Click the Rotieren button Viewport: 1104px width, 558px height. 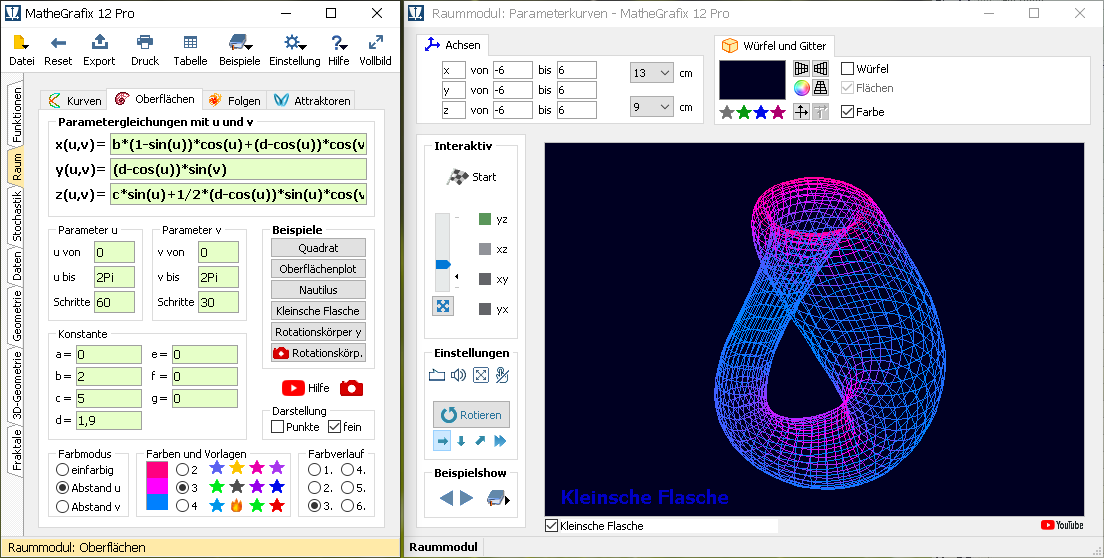coord(472,415)
